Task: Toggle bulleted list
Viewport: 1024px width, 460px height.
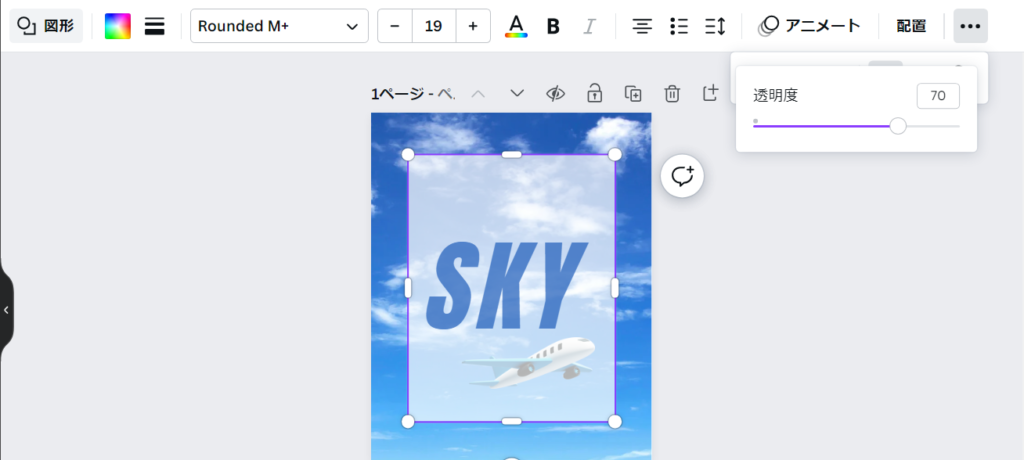Action: pyautogui.click(x=679, y=26)
